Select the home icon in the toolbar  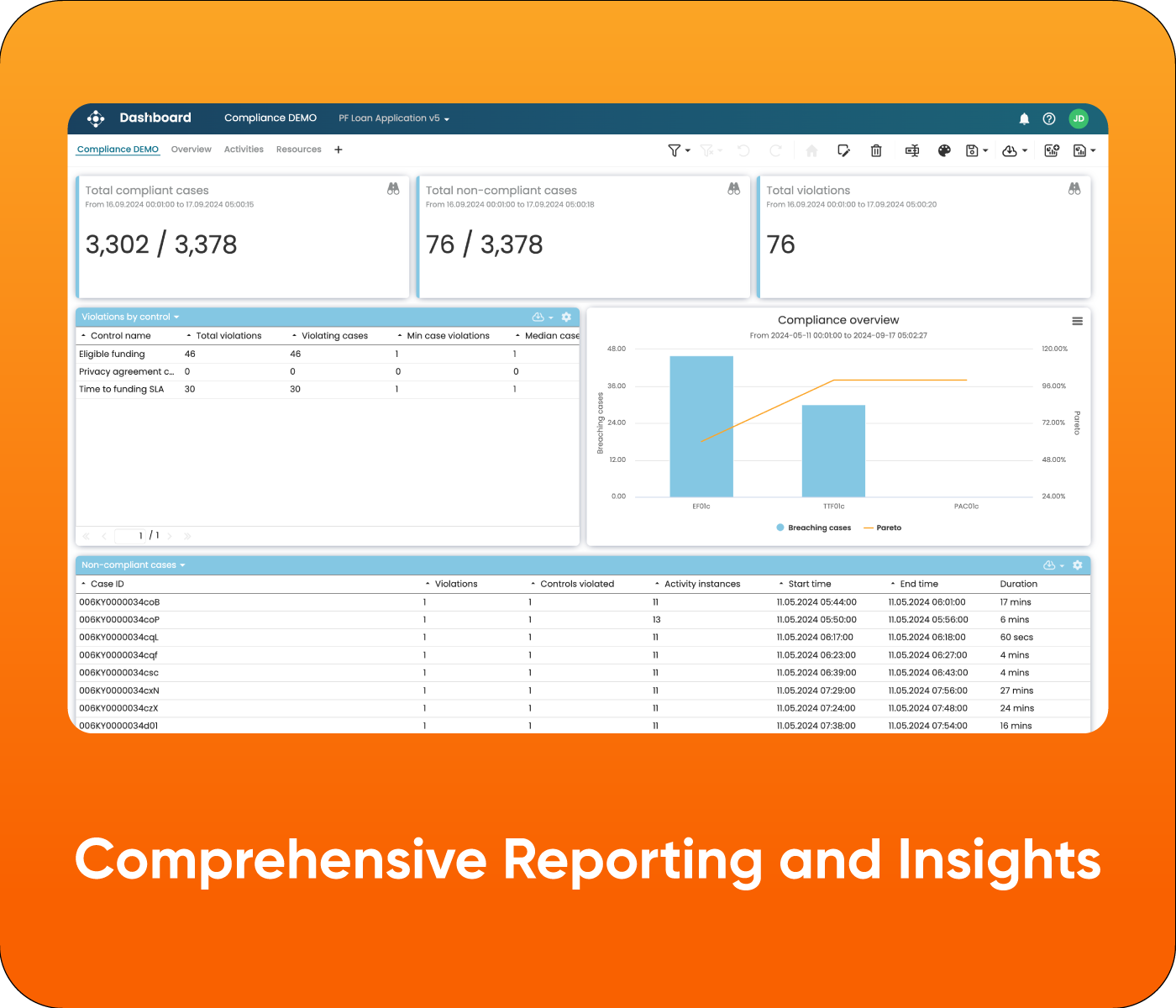811,150
